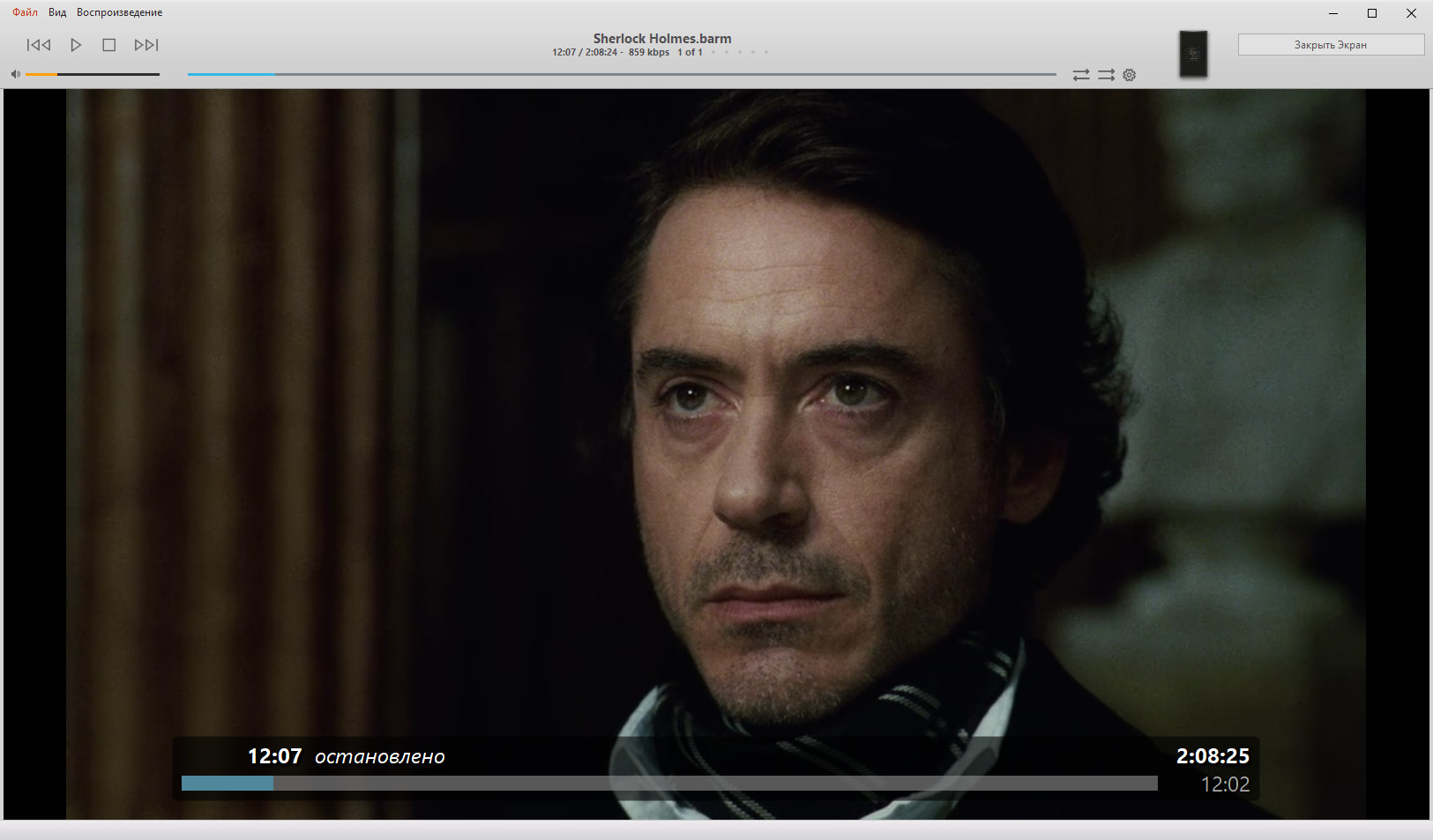Open the Воспроизведение menu
The height and width of the screenshot is (840, 1433).
tap(119, 12)
